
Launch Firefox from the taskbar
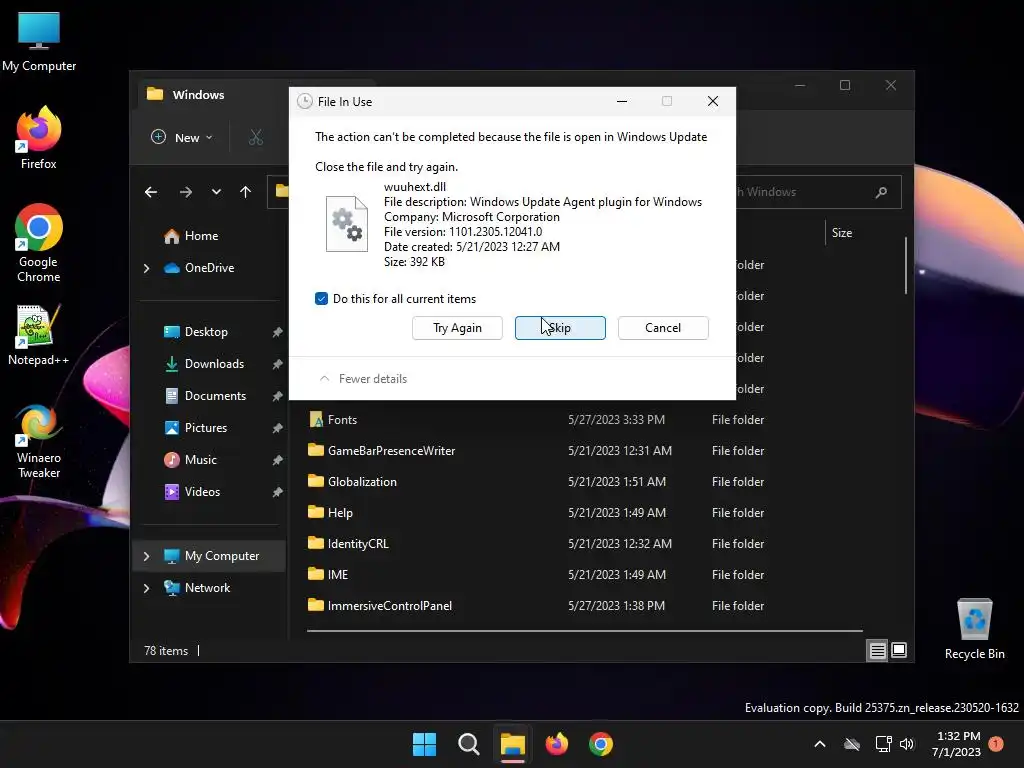(556, 744)
